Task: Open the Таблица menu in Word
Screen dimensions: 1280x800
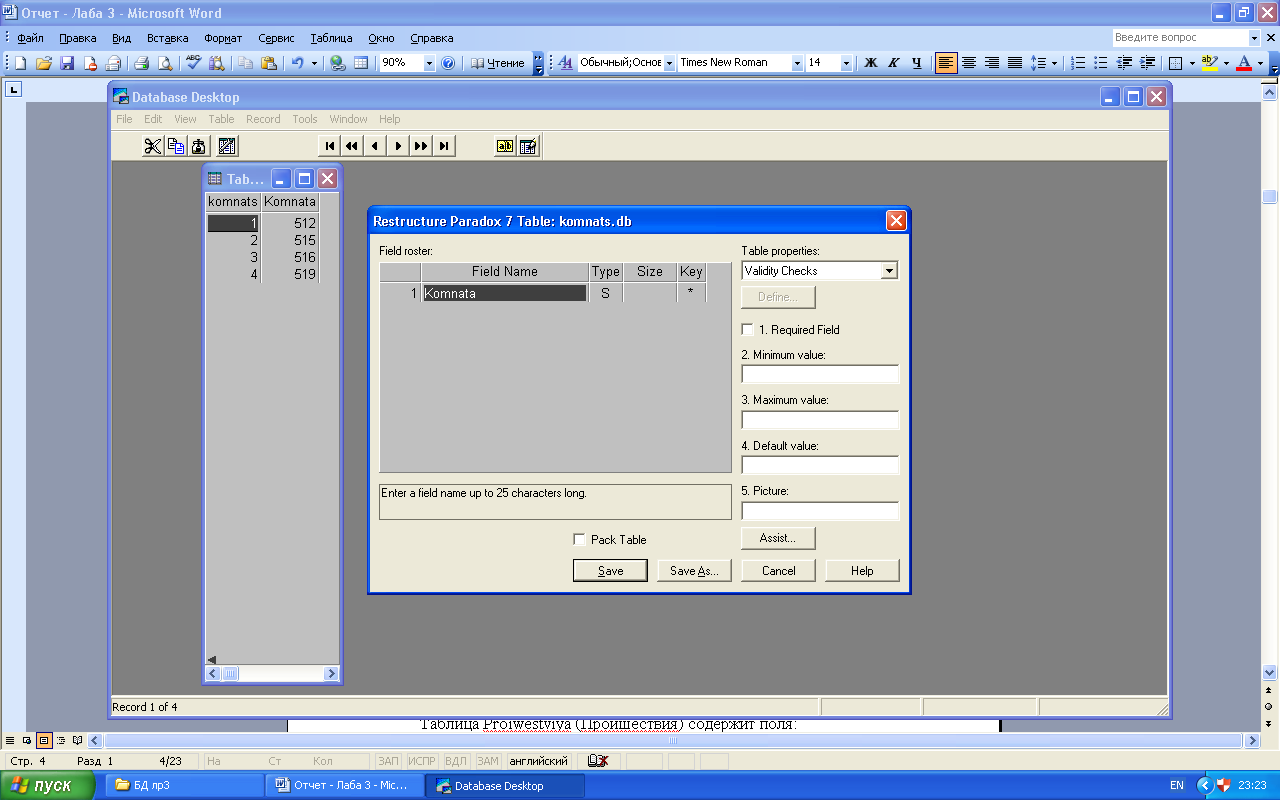Action: click(331, 38)
